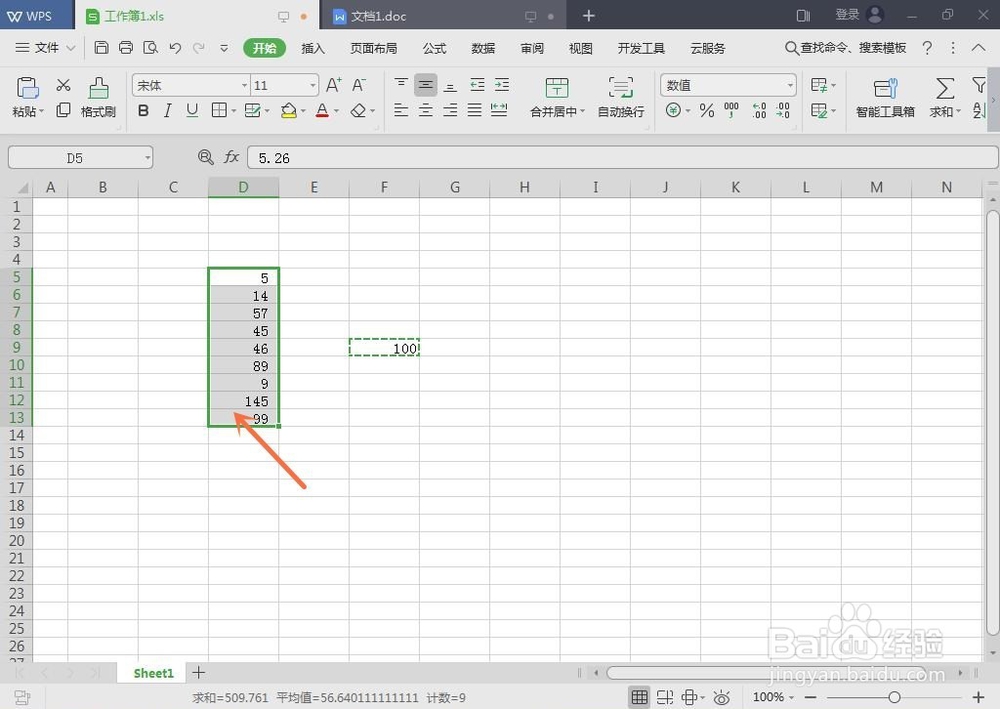Toggle underline formatting
Viewport: 1000px width, 709px height.
coord(191,110)
